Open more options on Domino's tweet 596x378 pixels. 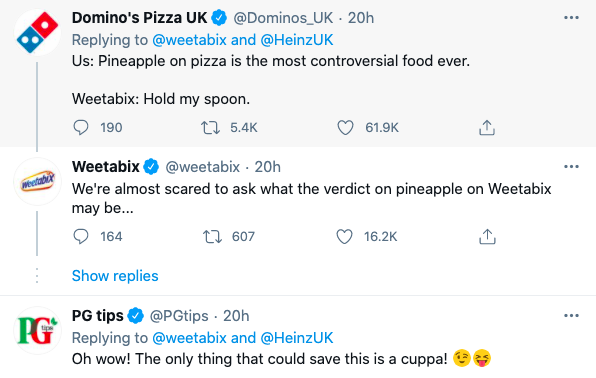(571, 17)
